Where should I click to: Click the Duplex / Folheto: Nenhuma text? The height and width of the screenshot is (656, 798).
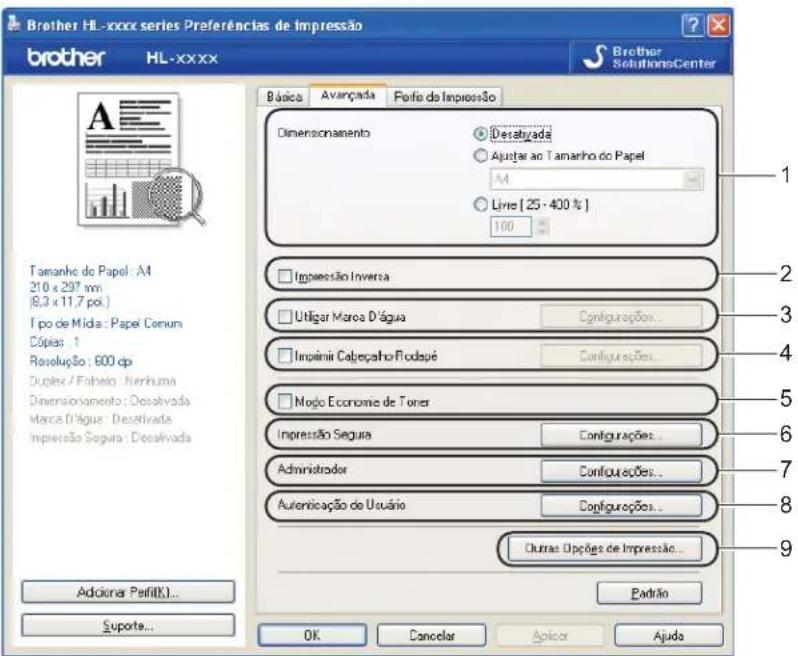[x=102, y=381]
